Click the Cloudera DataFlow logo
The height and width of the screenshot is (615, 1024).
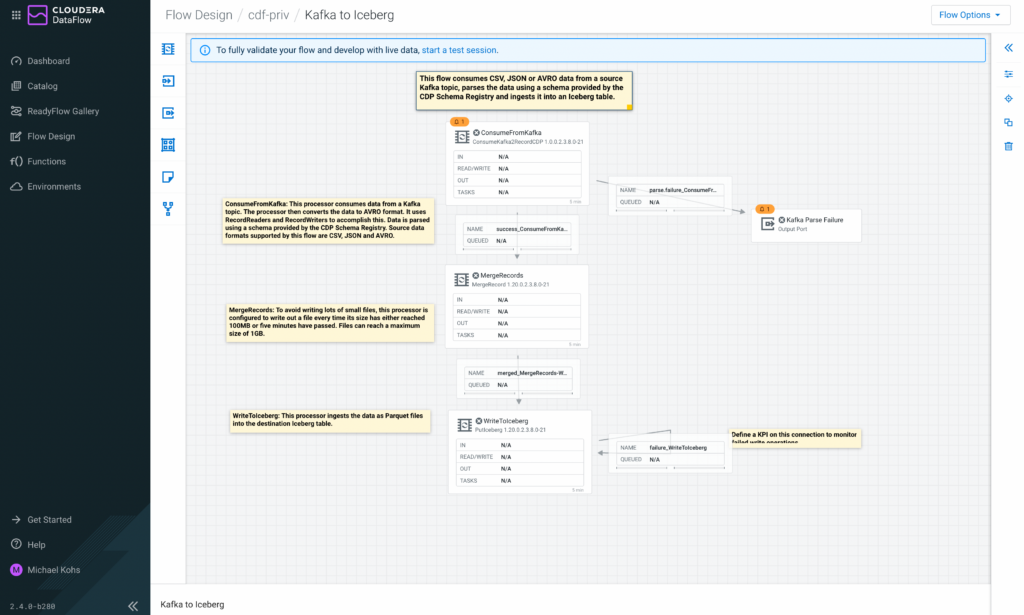pyautogui.click(x=63, y=15)
